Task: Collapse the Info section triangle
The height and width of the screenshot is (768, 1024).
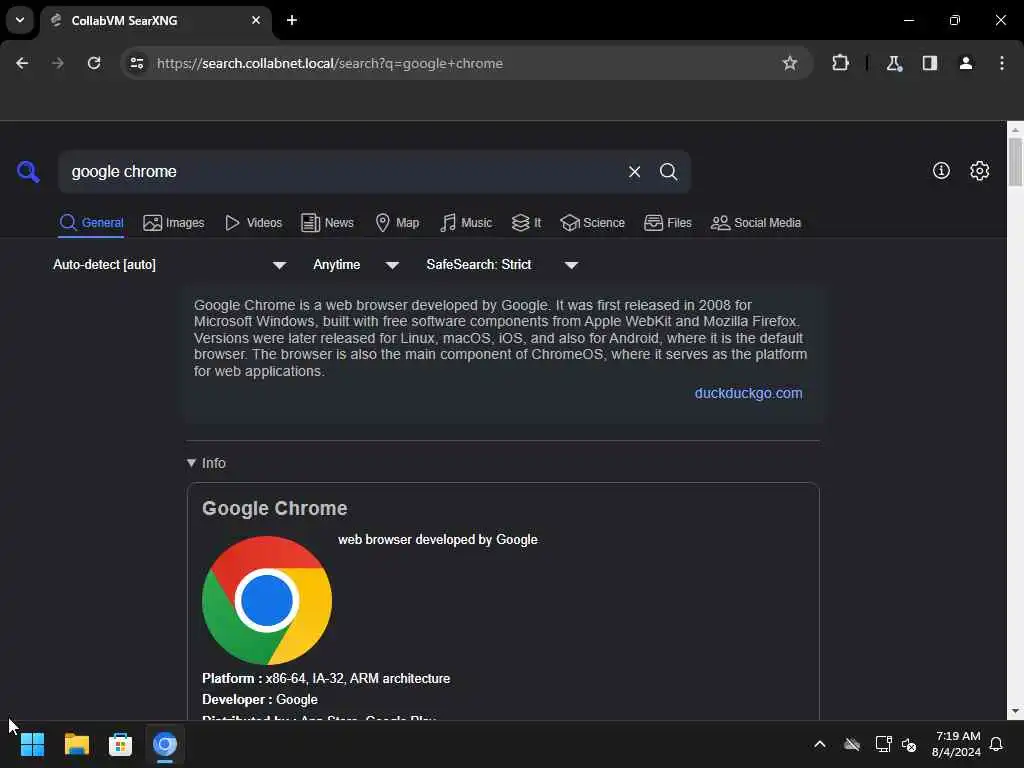Action: (191, 463)
